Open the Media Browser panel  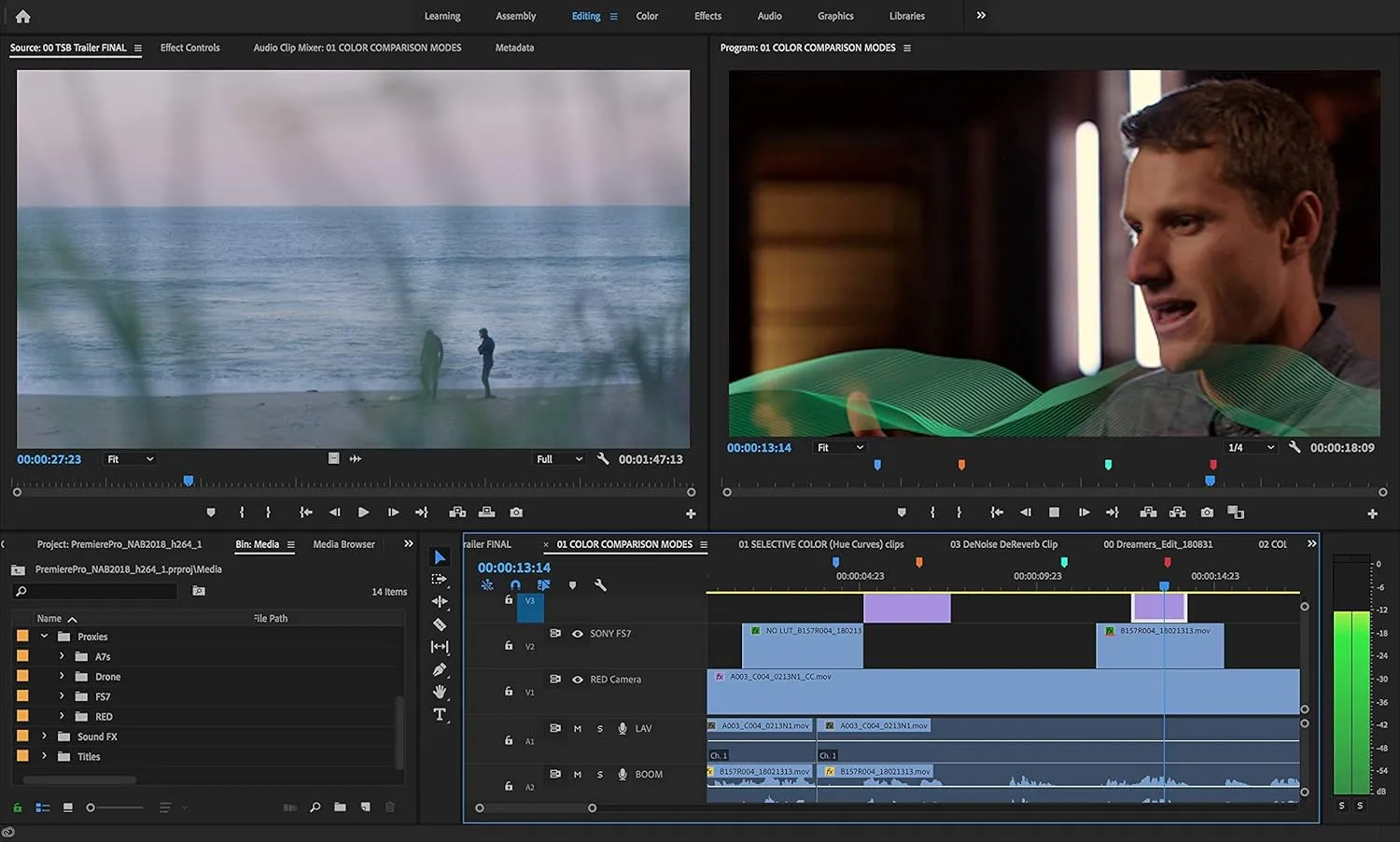343,543
